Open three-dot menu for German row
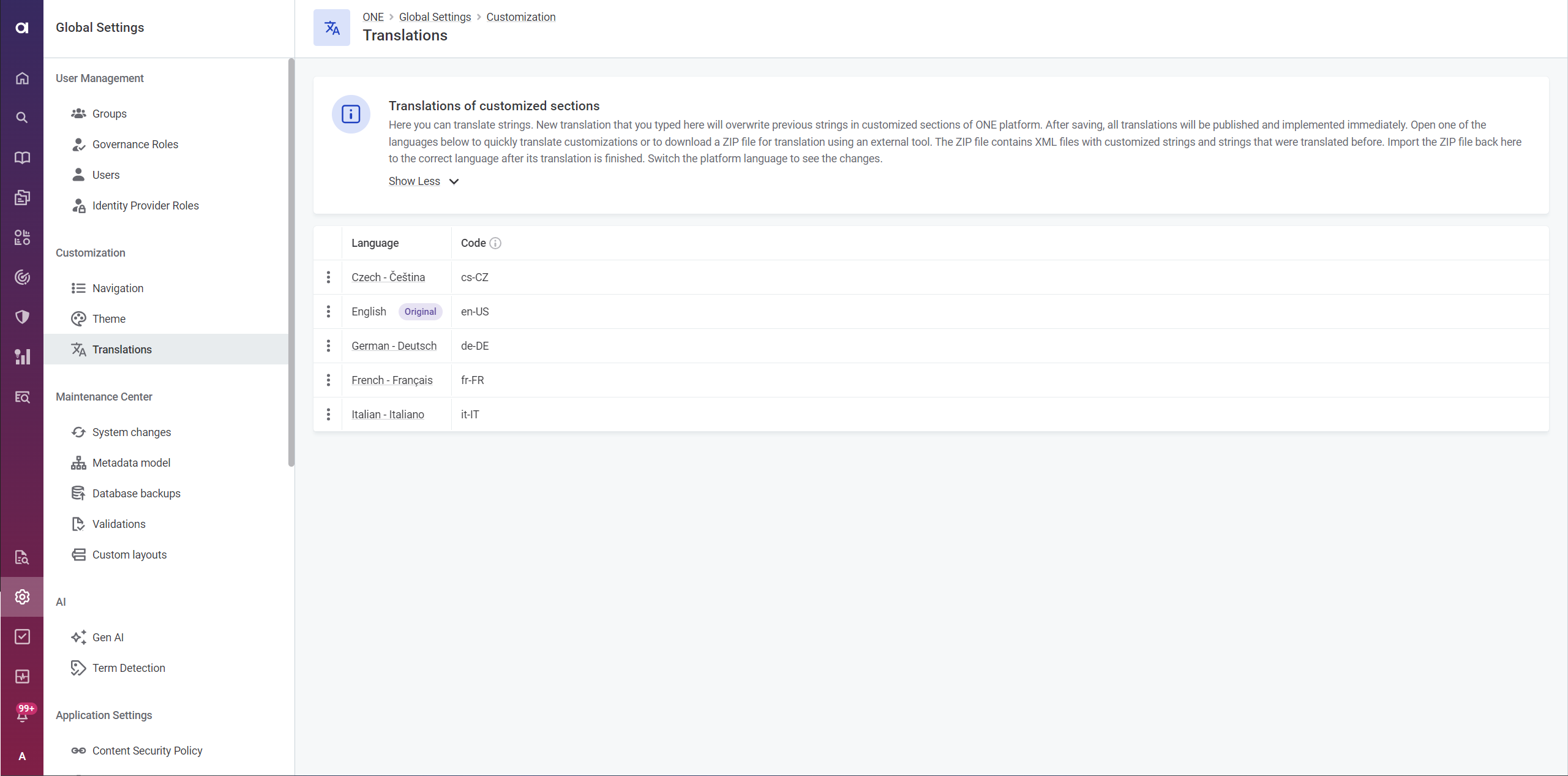Image resolution: width=1568 pixels, height=776 pixels. 328,346
